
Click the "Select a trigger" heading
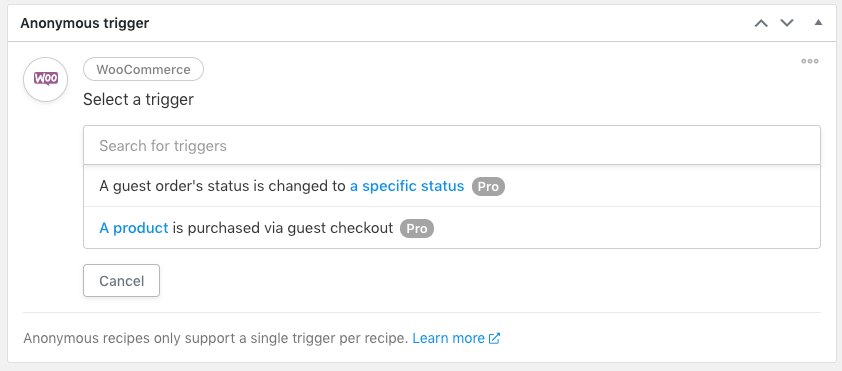click(x=139, y=99)
